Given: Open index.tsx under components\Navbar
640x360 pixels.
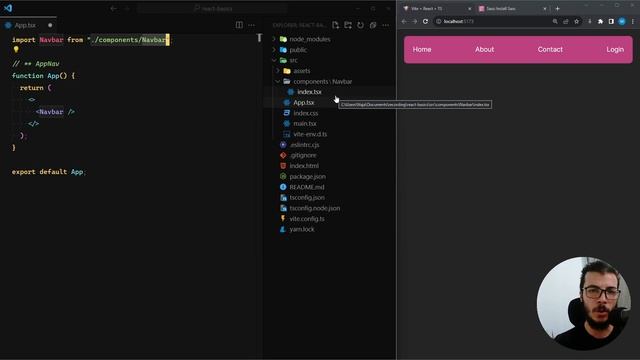Looking at the screenshot, I should (x=309, y=92).
